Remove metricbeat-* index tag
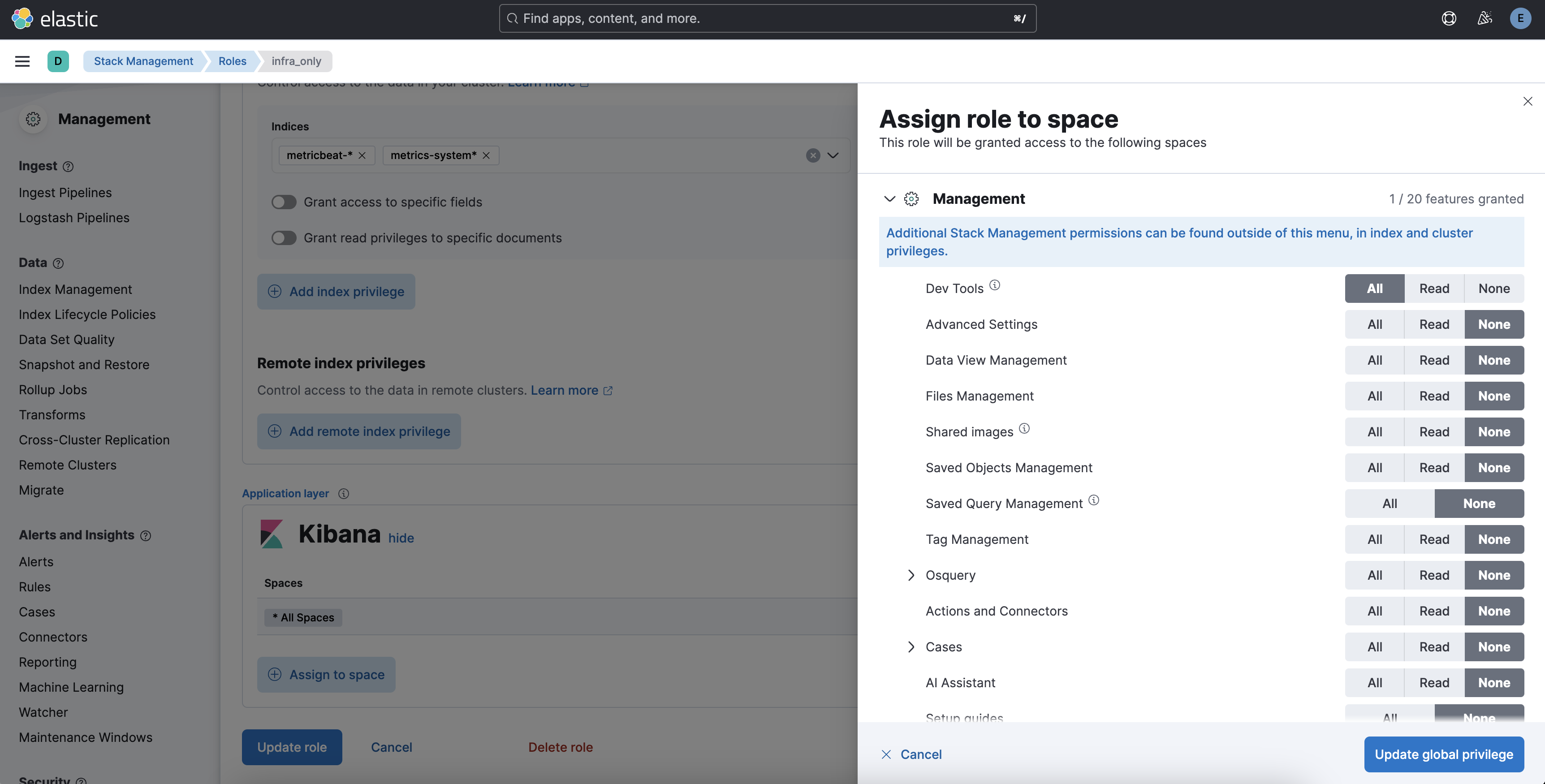 362,155
